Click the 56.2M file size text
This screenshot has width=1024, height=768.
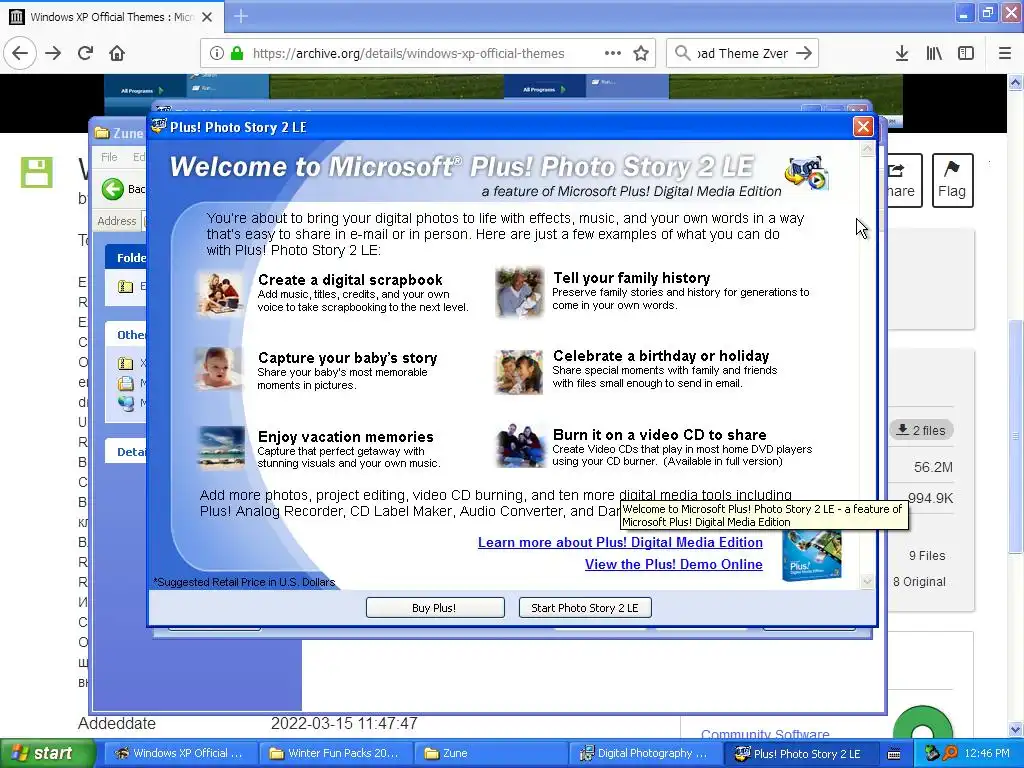click(x=933, y=467)
